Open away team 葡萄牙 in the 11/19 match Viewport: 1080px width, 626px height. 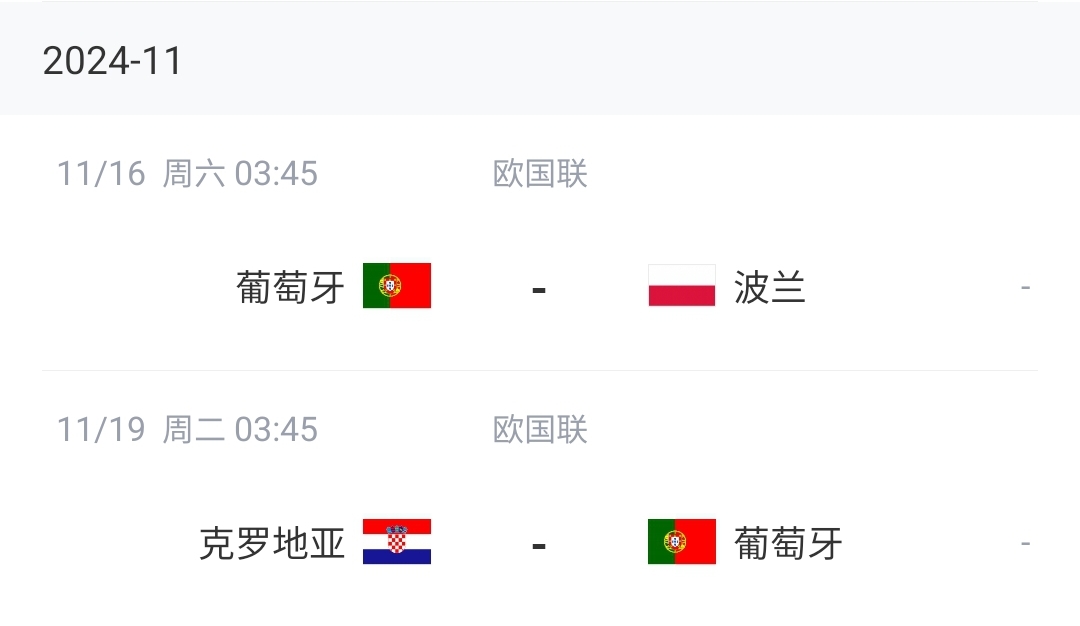tap(789, 544)
